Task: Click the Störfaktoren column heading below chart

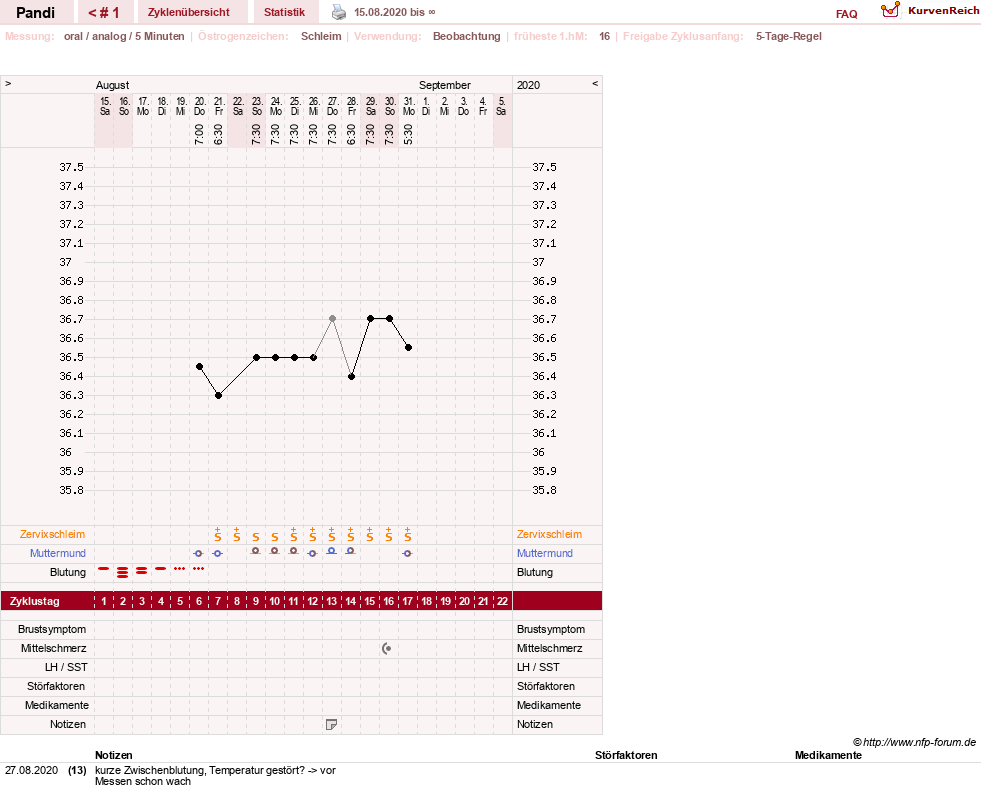Action: [x=626, y=755]
